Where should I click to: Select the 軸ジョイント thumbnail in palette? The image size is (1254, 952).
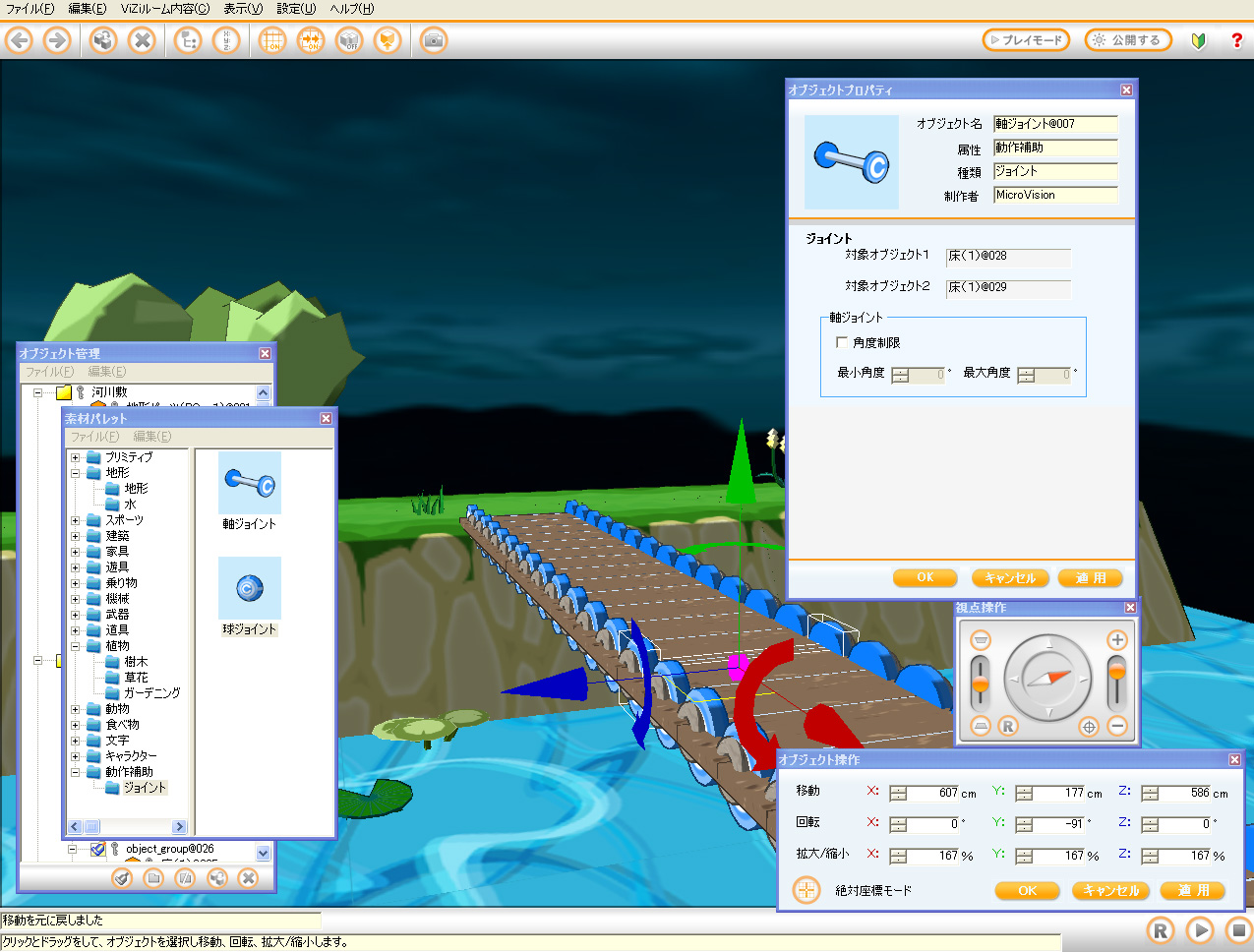click(250, 483)
